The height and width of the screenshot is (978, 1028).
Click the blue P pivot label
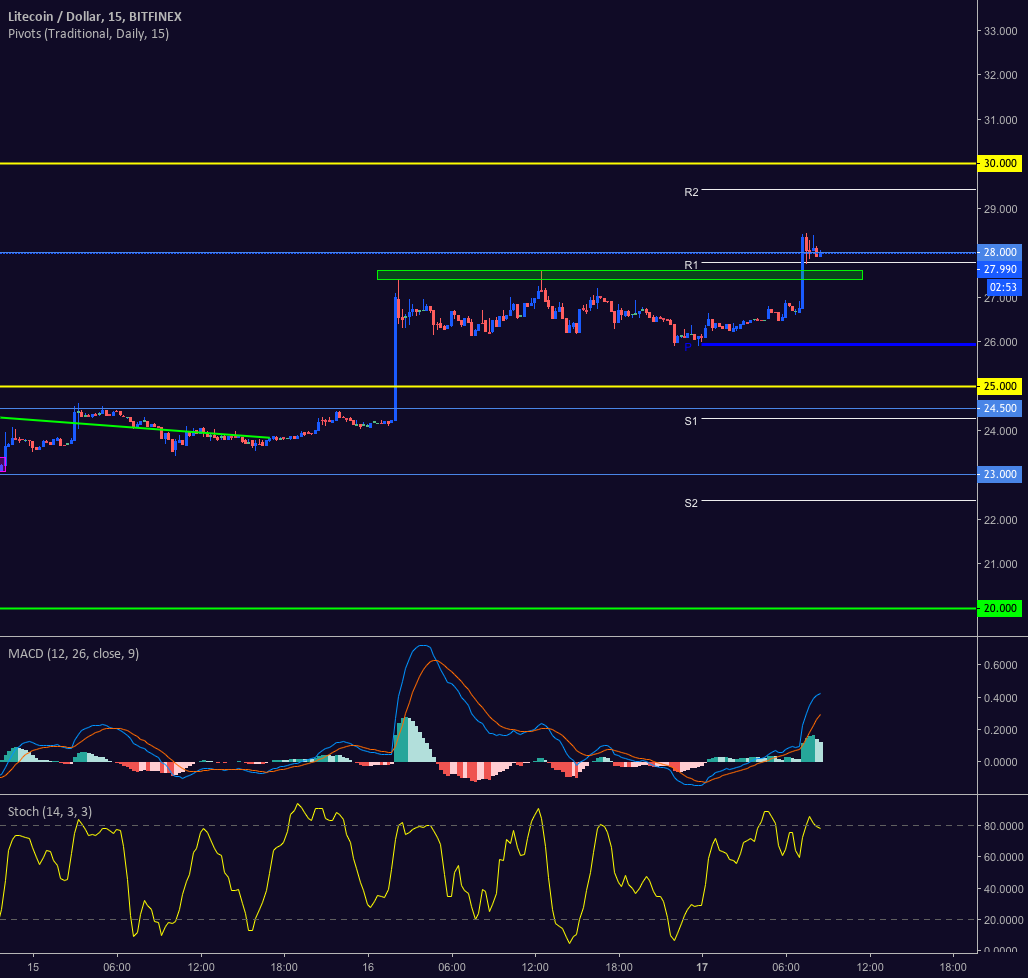coord(687,347)
